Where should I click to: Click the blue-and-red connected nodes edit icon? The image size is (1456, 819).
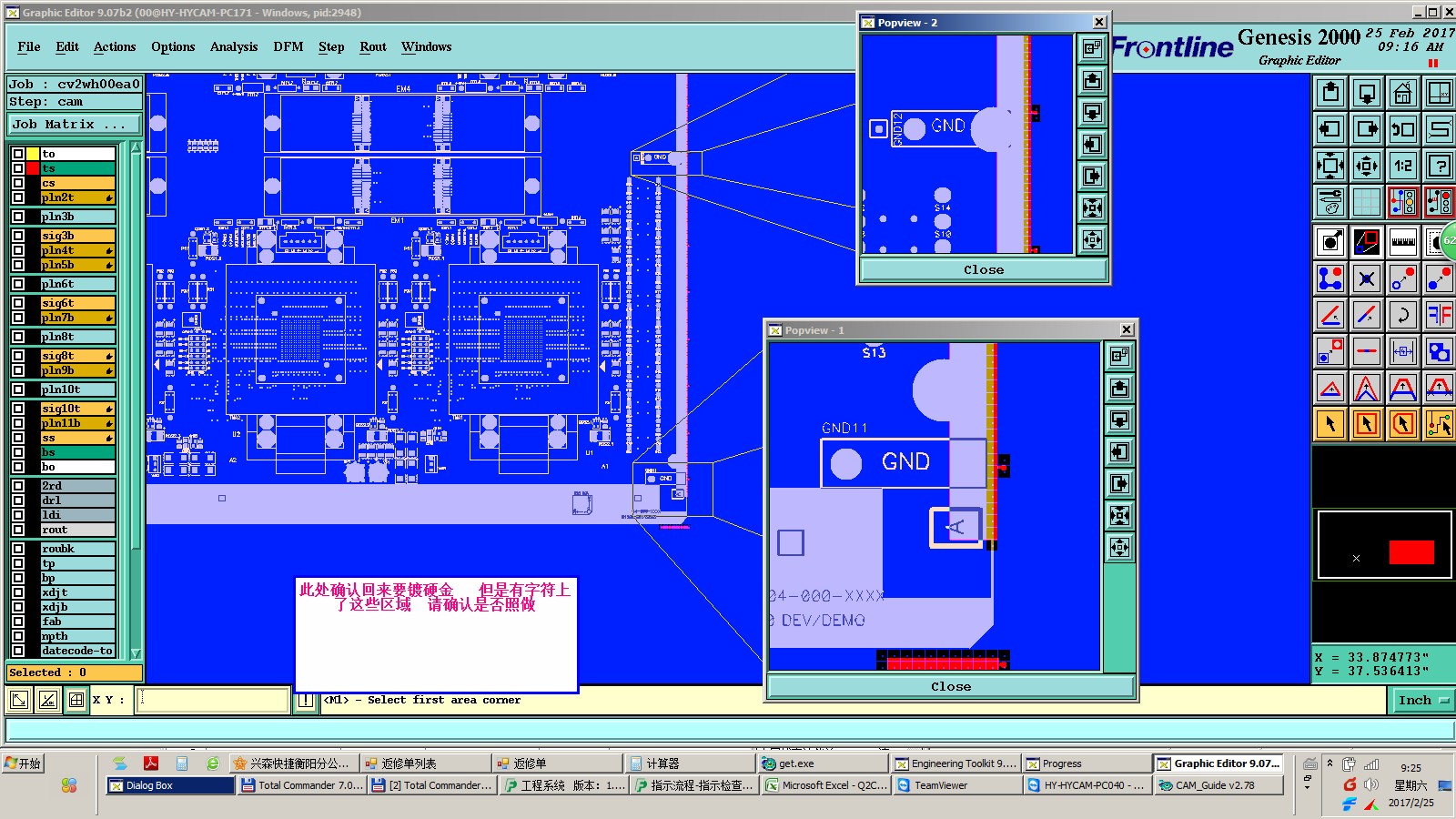(x=1330, y=278)
